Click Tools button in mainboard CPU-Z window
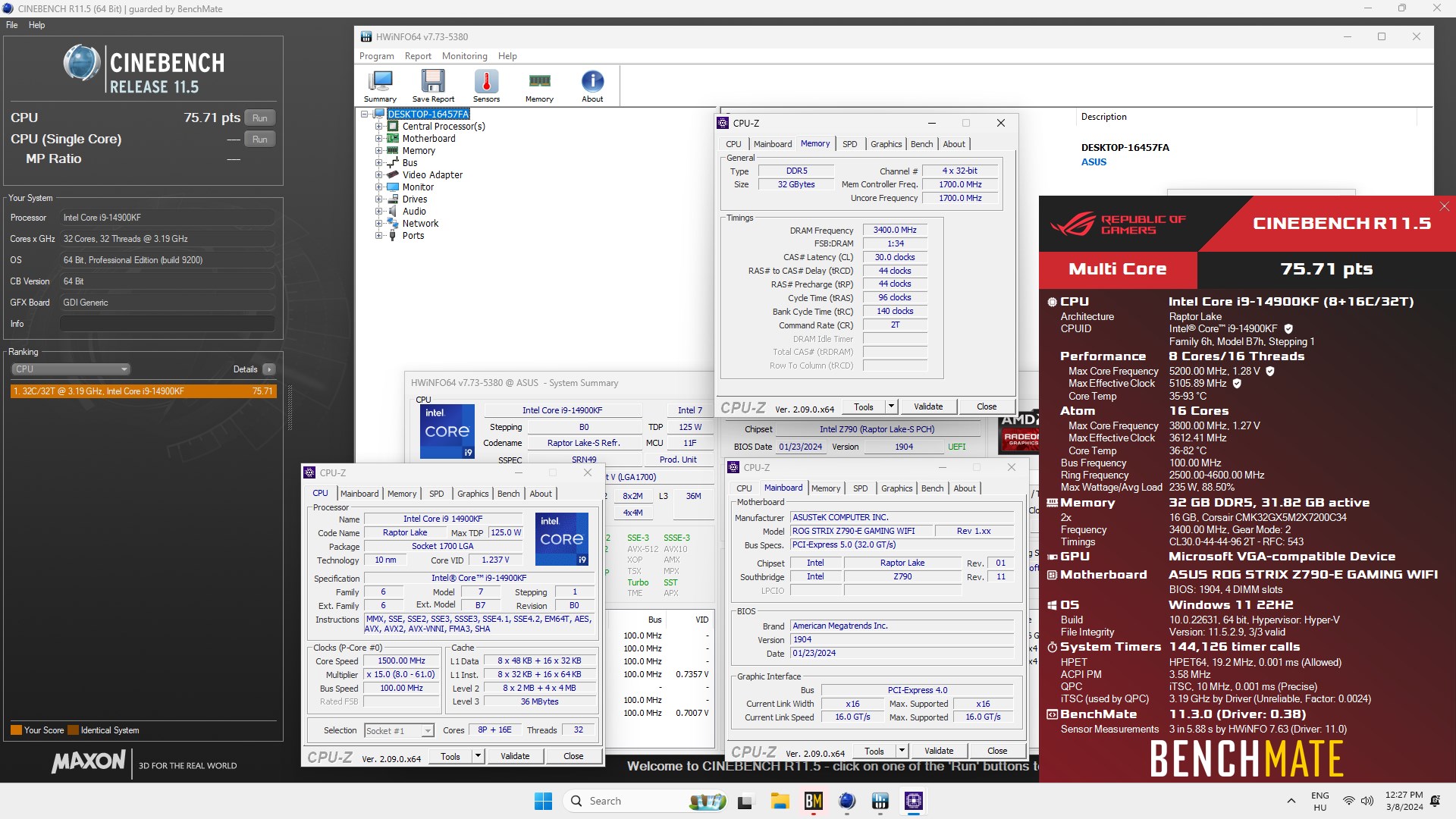The image size is (1456, 819). [874, 751]
